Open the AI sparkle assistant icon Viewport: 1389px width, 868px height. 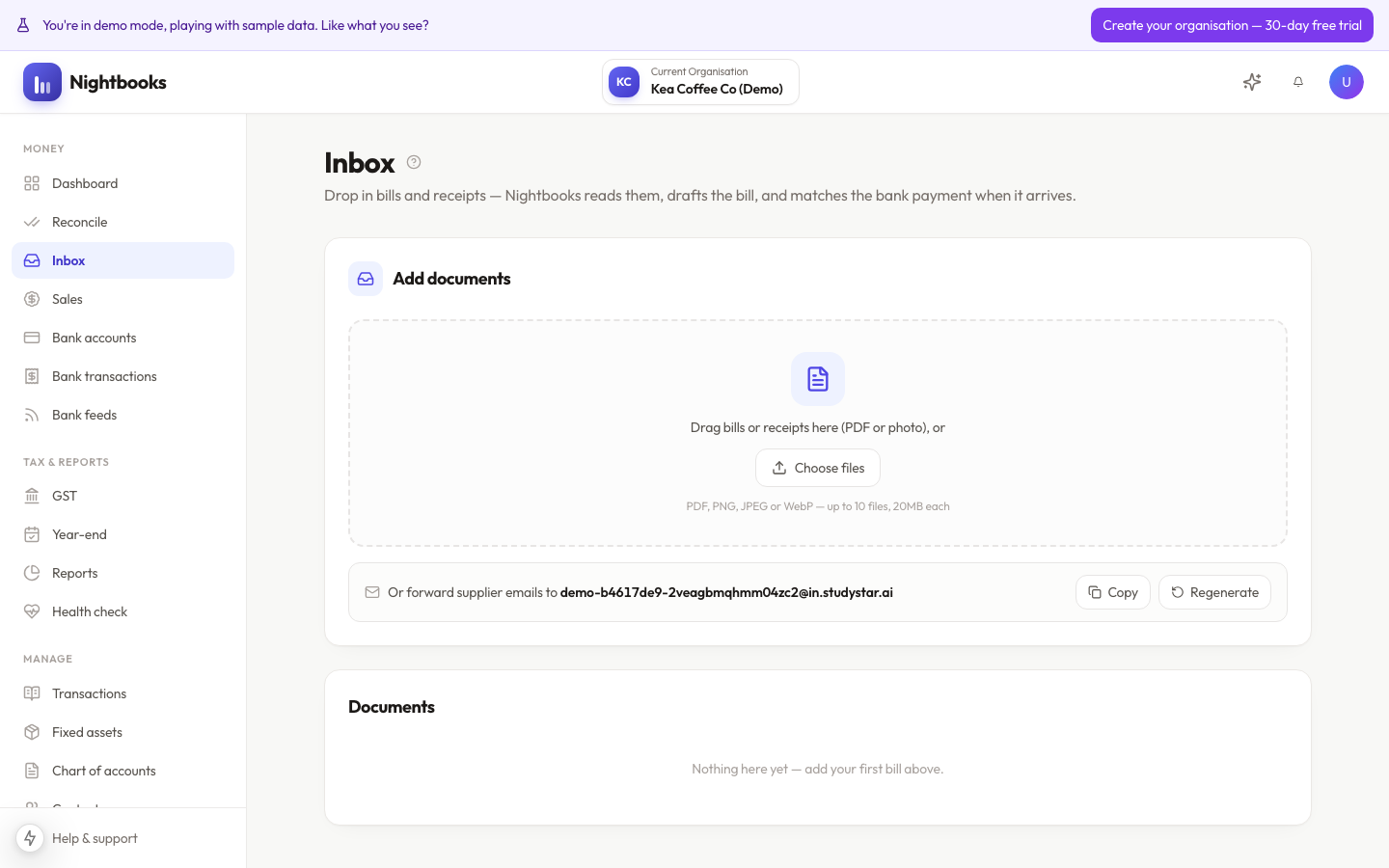(1252, 82)
